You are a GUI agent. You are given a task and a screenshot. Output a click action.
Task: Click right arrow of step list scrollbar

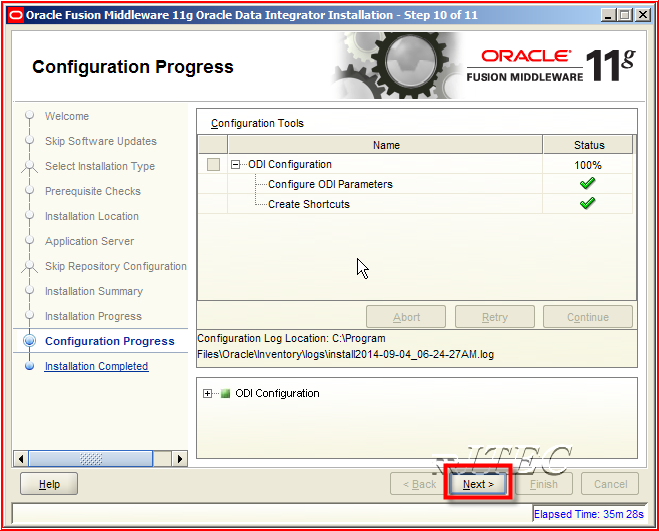coord(180,459)
